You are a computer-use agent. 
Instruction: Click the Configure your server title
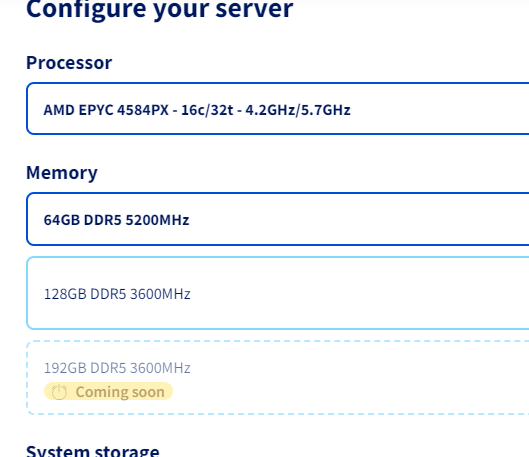(x=160, y=9)
